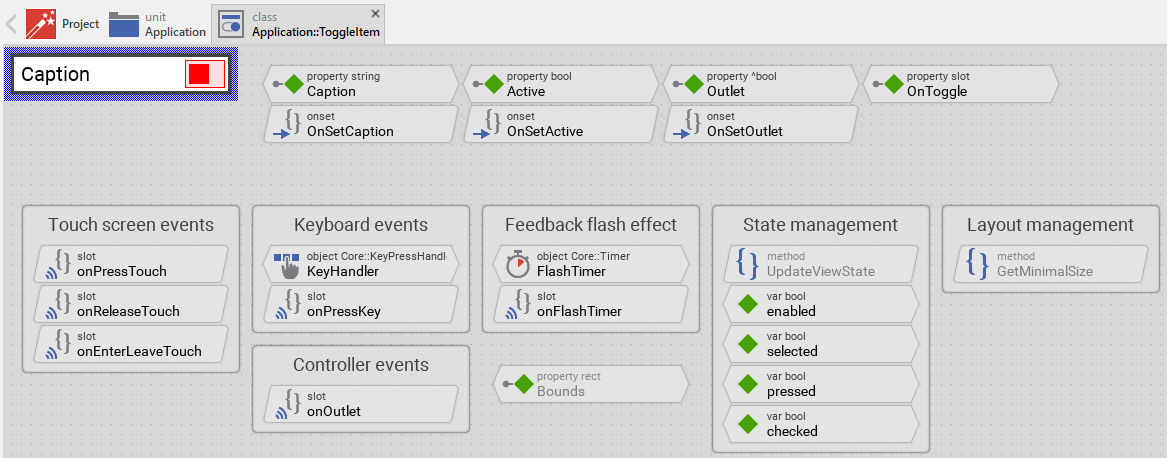The width and height of the screenshot is (1167, 458).
Task: Click the UpdateViewState method braces icon
Action: coord(747,265)
